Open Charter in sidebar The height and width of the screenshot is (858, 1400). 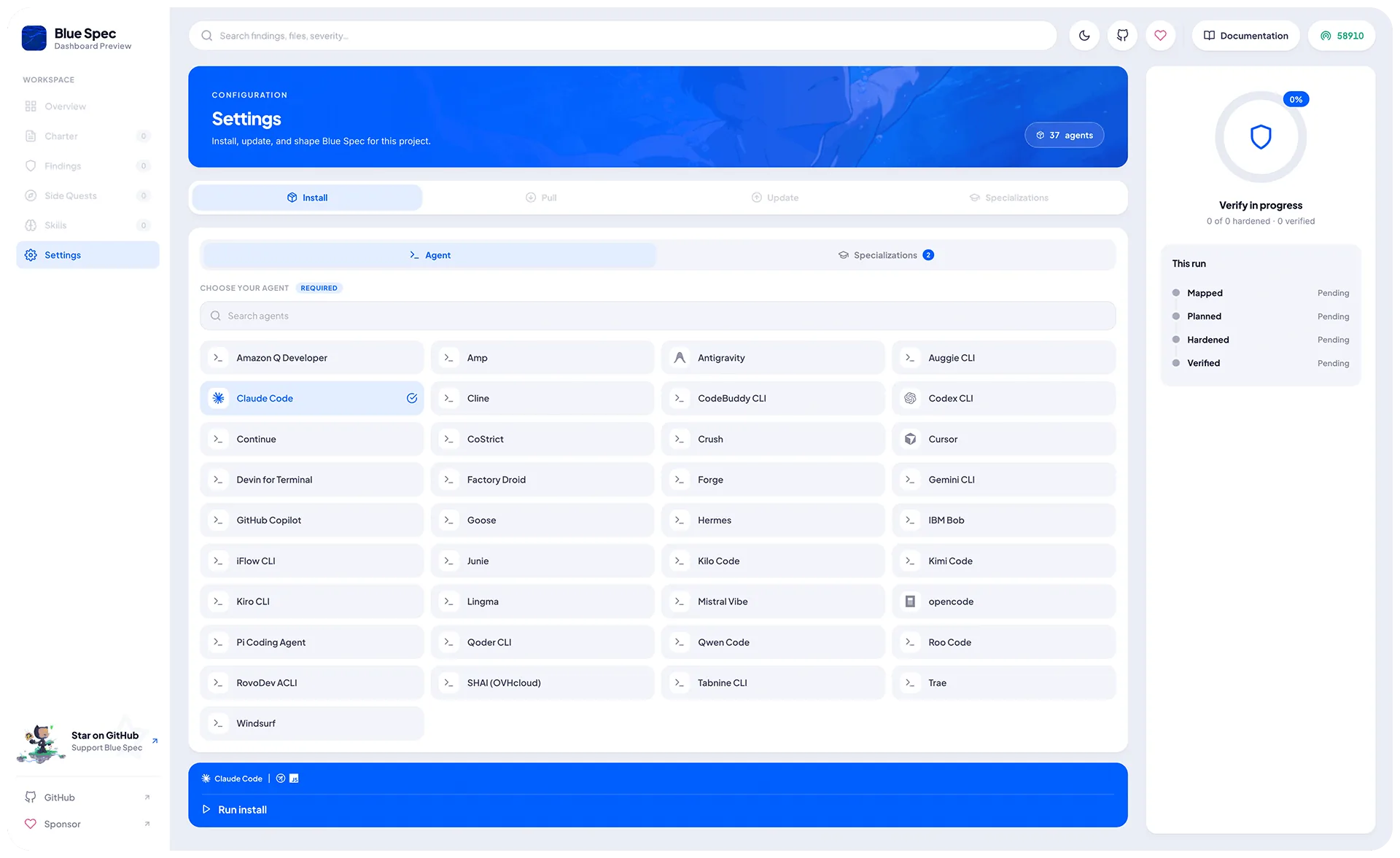tap(87, 136)
